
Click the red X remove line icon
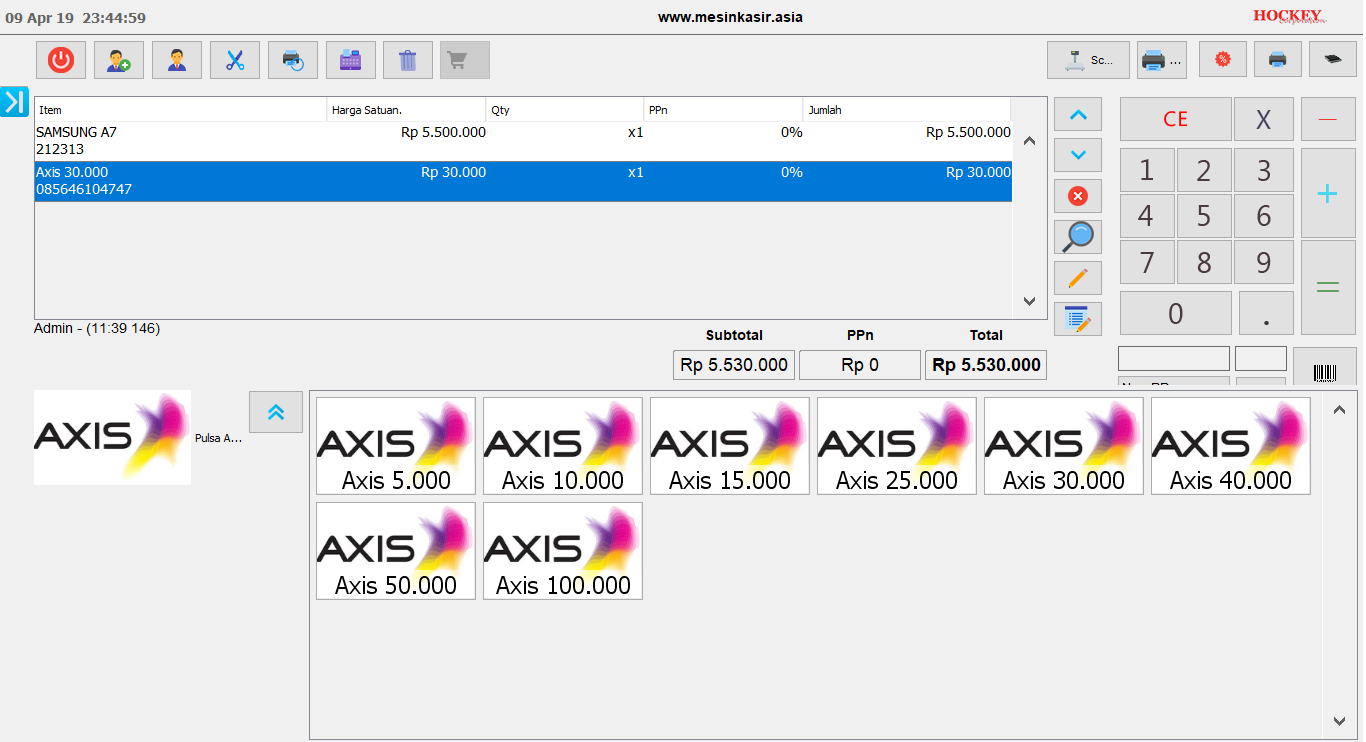(1078, 196)
